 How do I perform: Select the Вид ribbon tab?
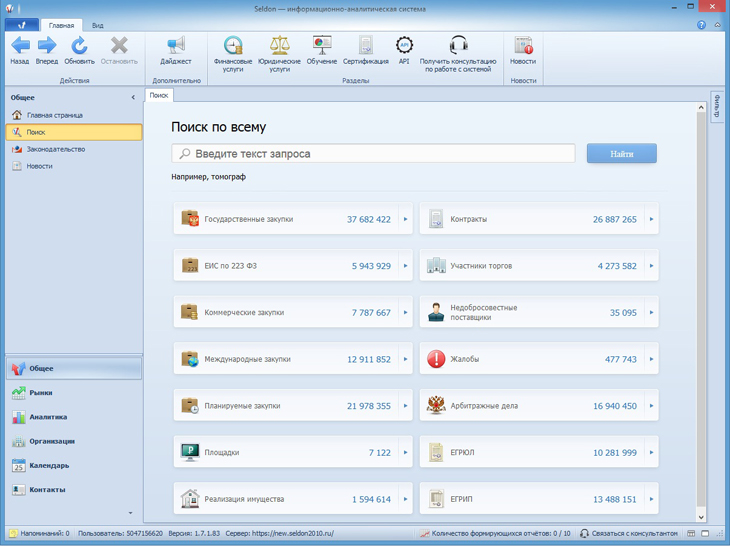(x=98, y=25)
